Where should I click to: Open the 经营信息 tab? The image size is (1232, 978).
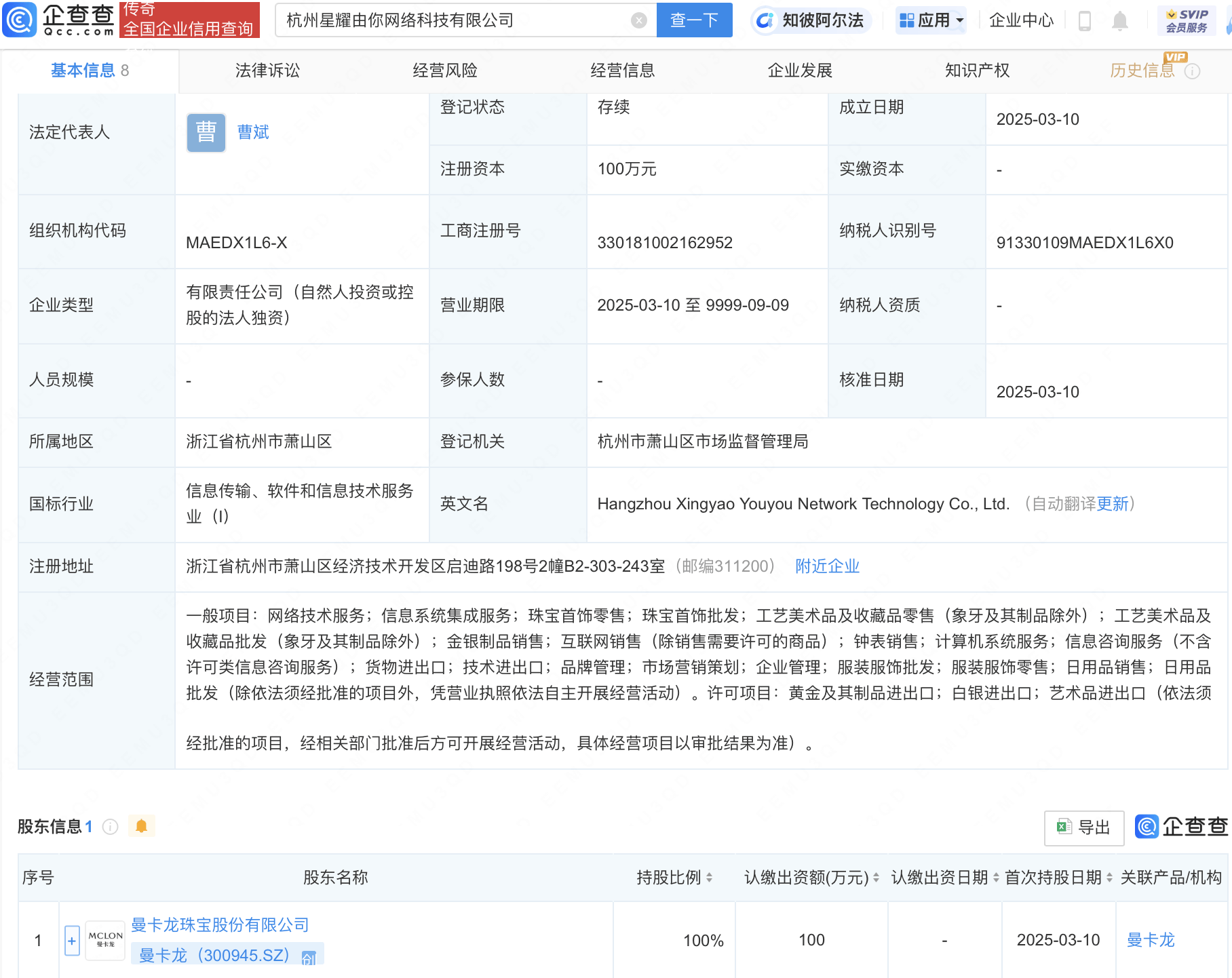tap(623, 71)
